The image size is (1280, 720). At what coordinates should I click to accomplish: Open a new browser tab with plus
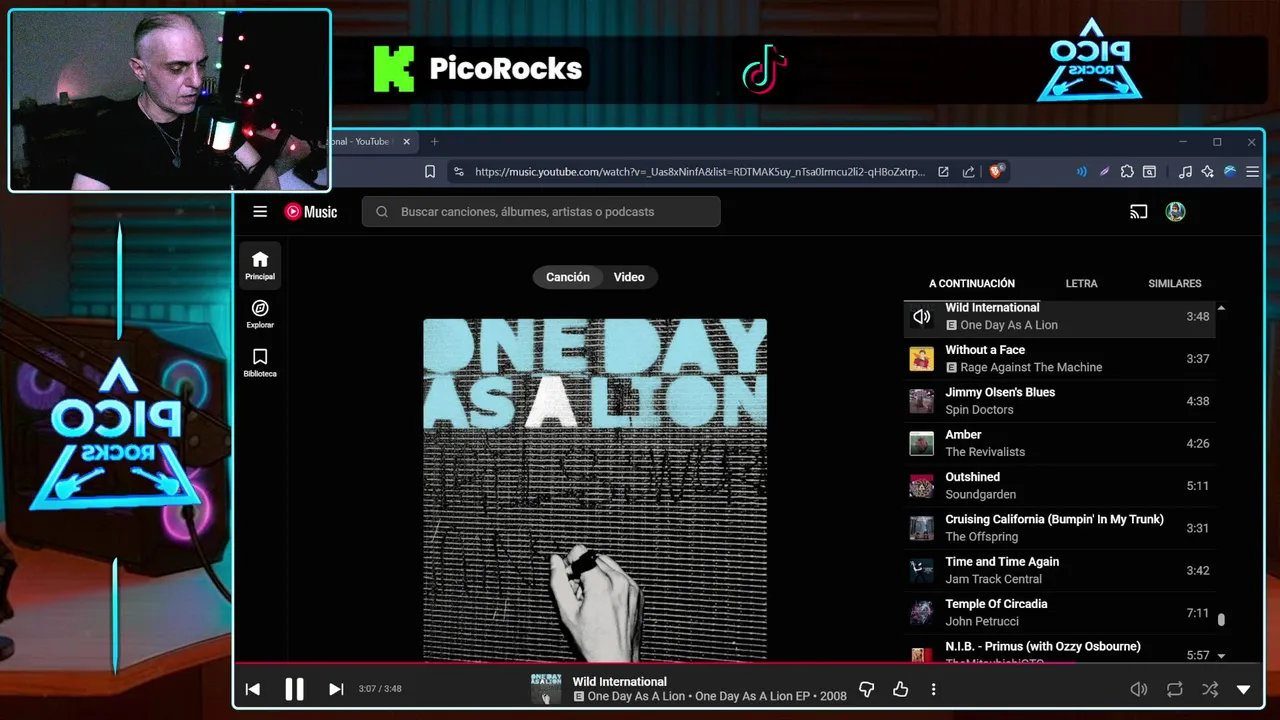coord(434,142)
